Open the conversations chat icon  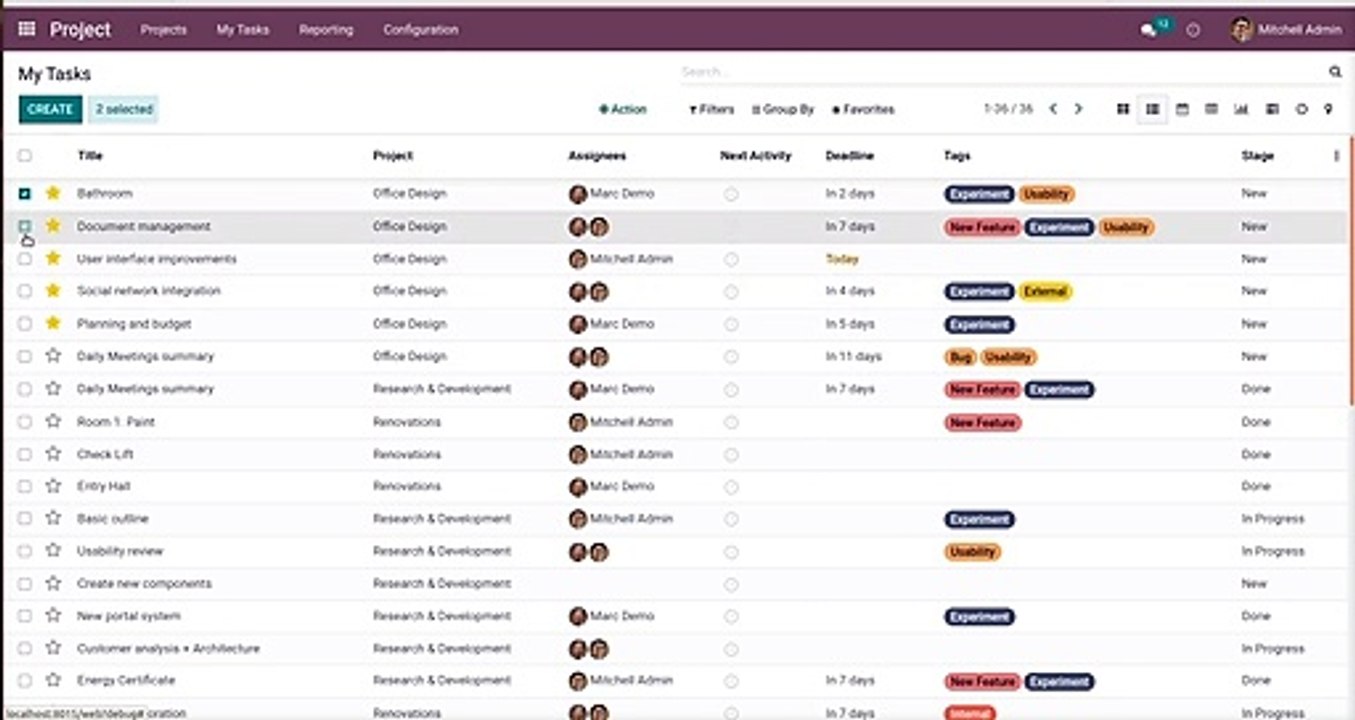[x=1148, y=30]
